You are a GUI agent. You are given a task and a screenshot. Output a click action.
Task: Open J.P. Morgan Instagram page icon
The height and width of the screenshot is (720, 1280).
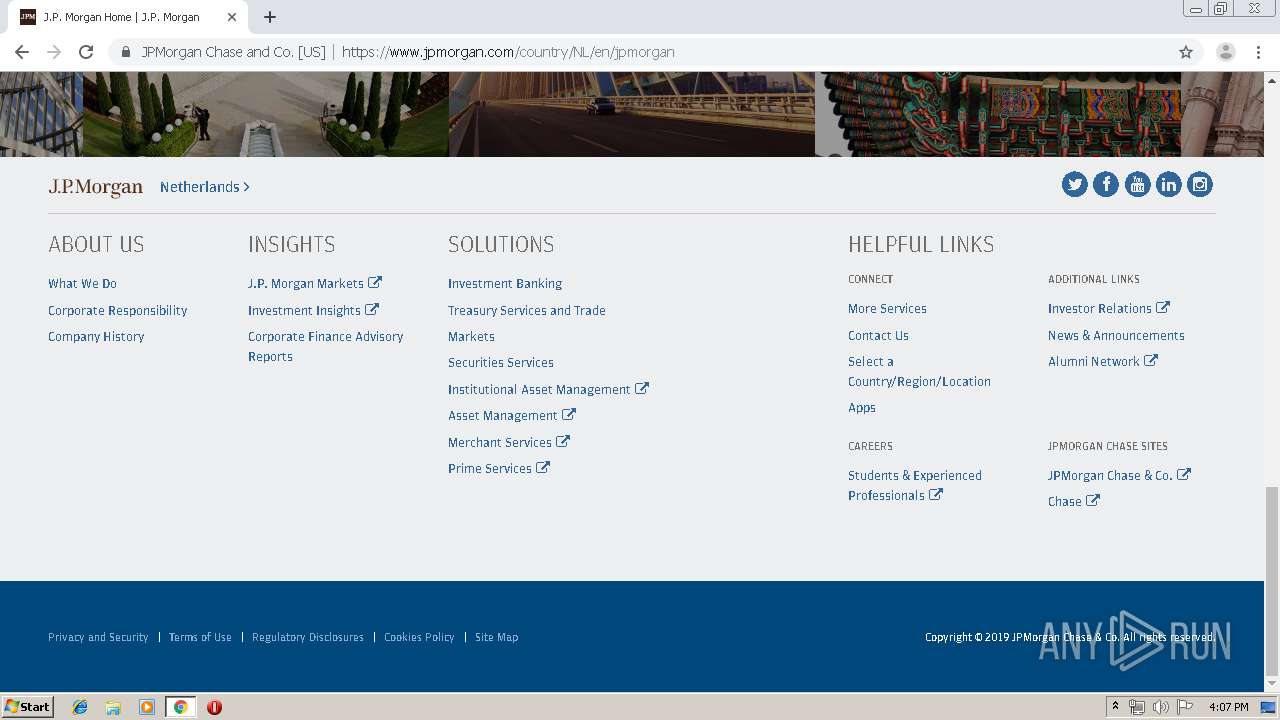pyautogui.click(x=1200, y=184)
